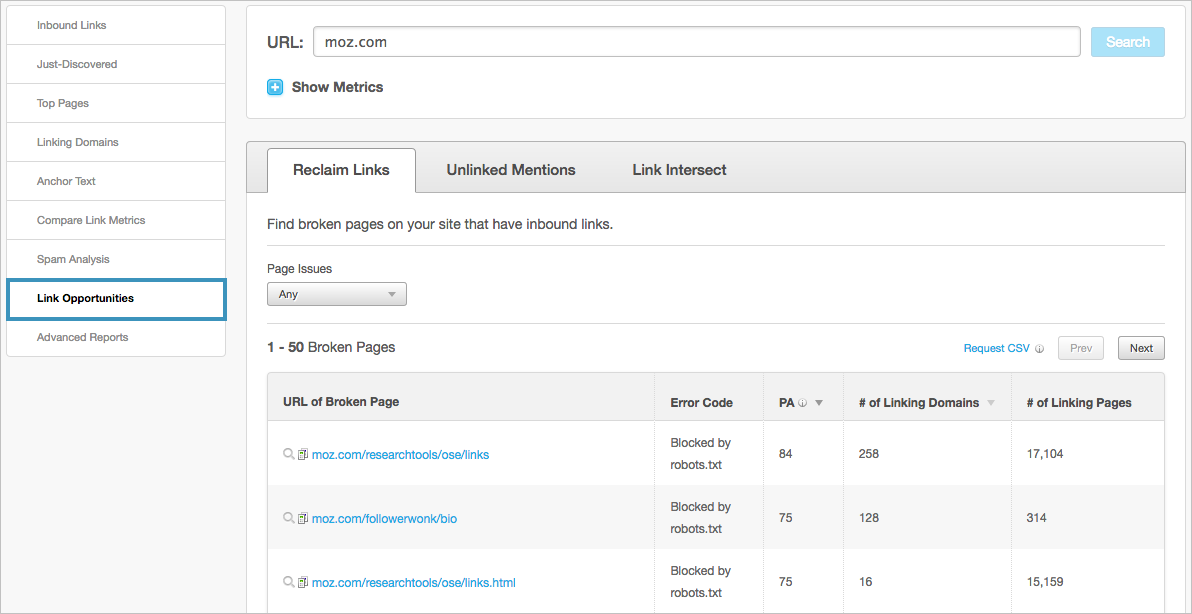Go to Just-Discovered in the sidebar
The height and width of the screenshot is (614, 1192).
coord(116,65)
